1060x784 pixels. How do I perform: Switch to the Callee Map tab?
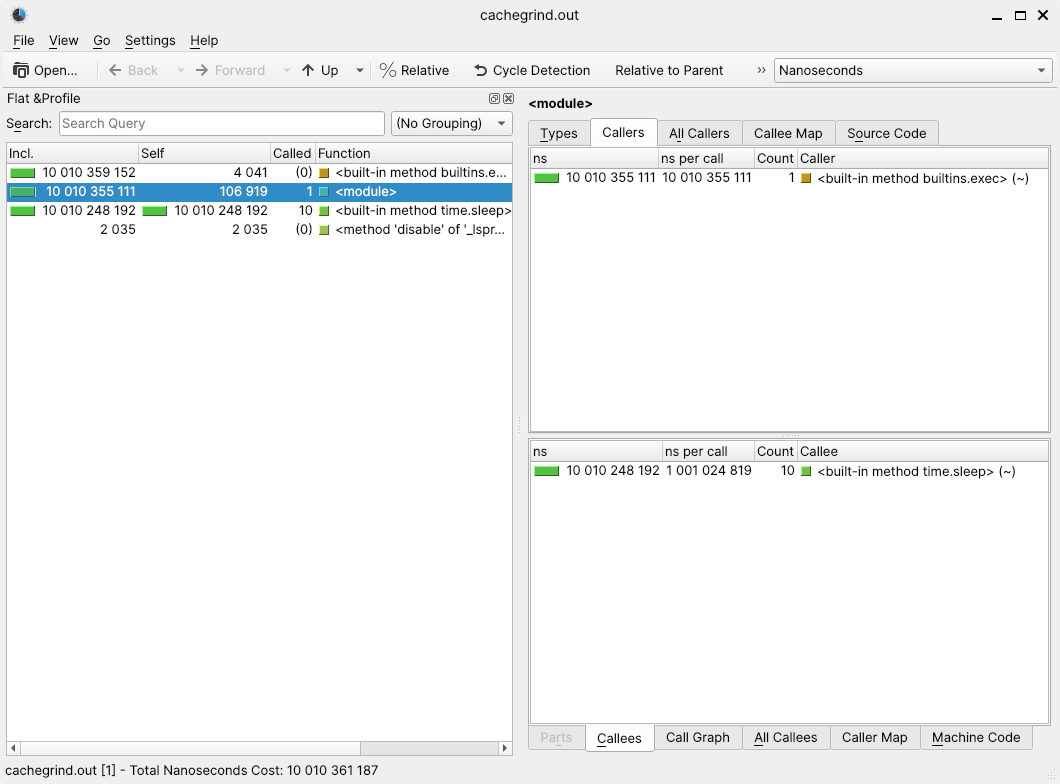788,133
